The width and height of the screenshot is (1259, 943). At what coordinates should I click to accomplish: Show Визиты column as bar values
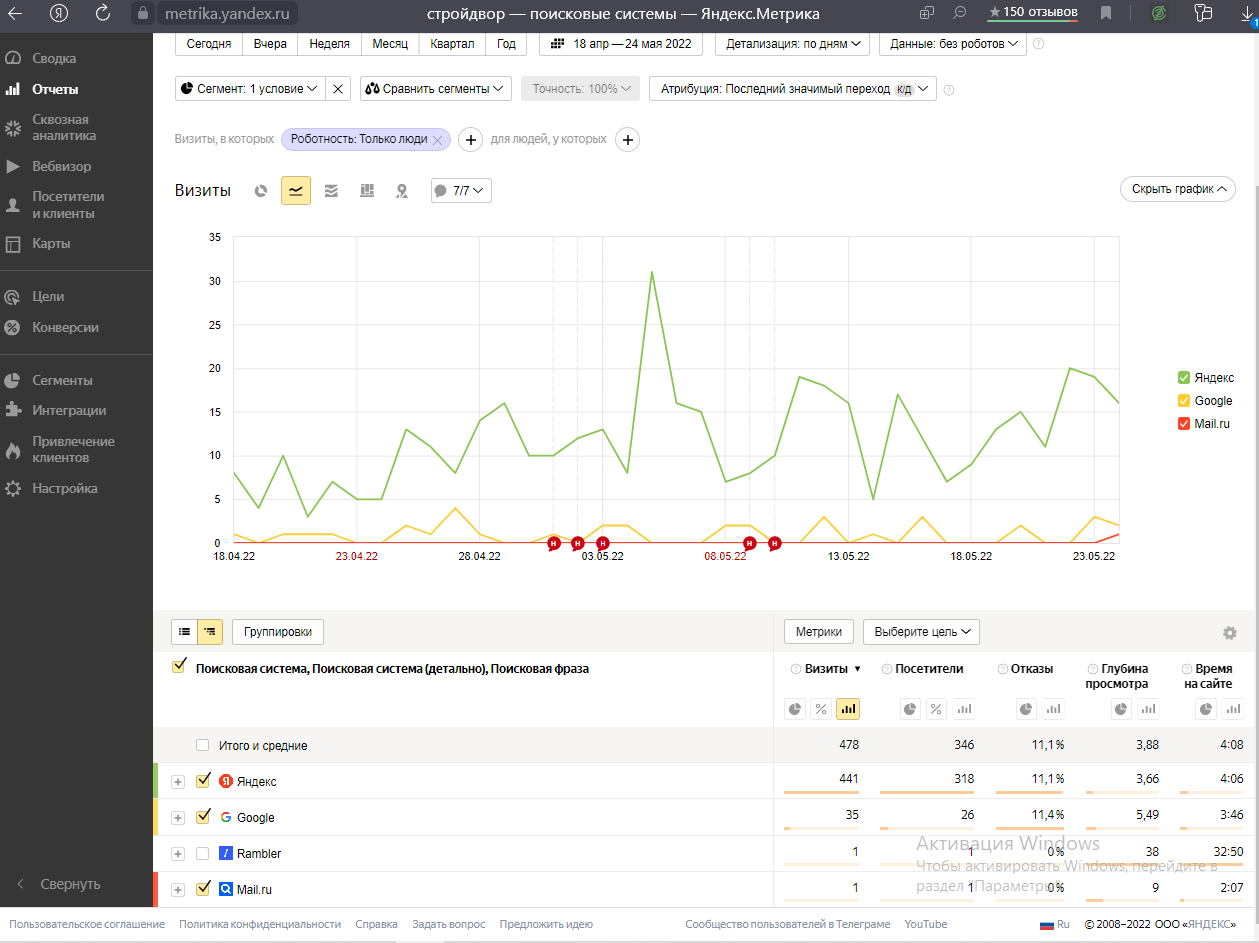848,709
